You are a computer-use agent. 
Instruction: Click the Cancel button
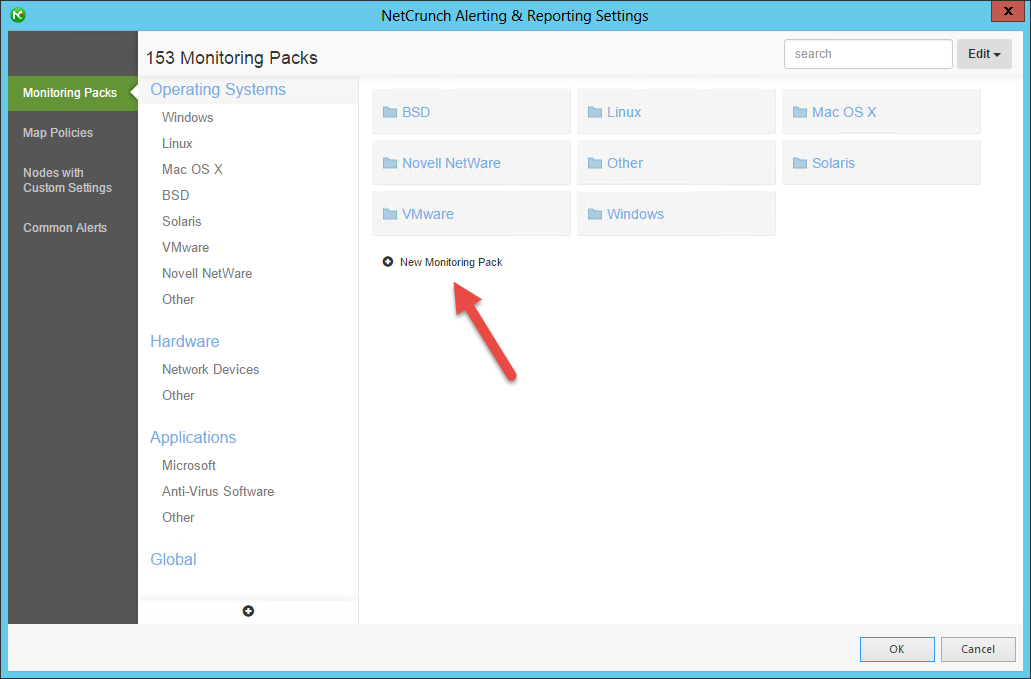tap(978, 649)
